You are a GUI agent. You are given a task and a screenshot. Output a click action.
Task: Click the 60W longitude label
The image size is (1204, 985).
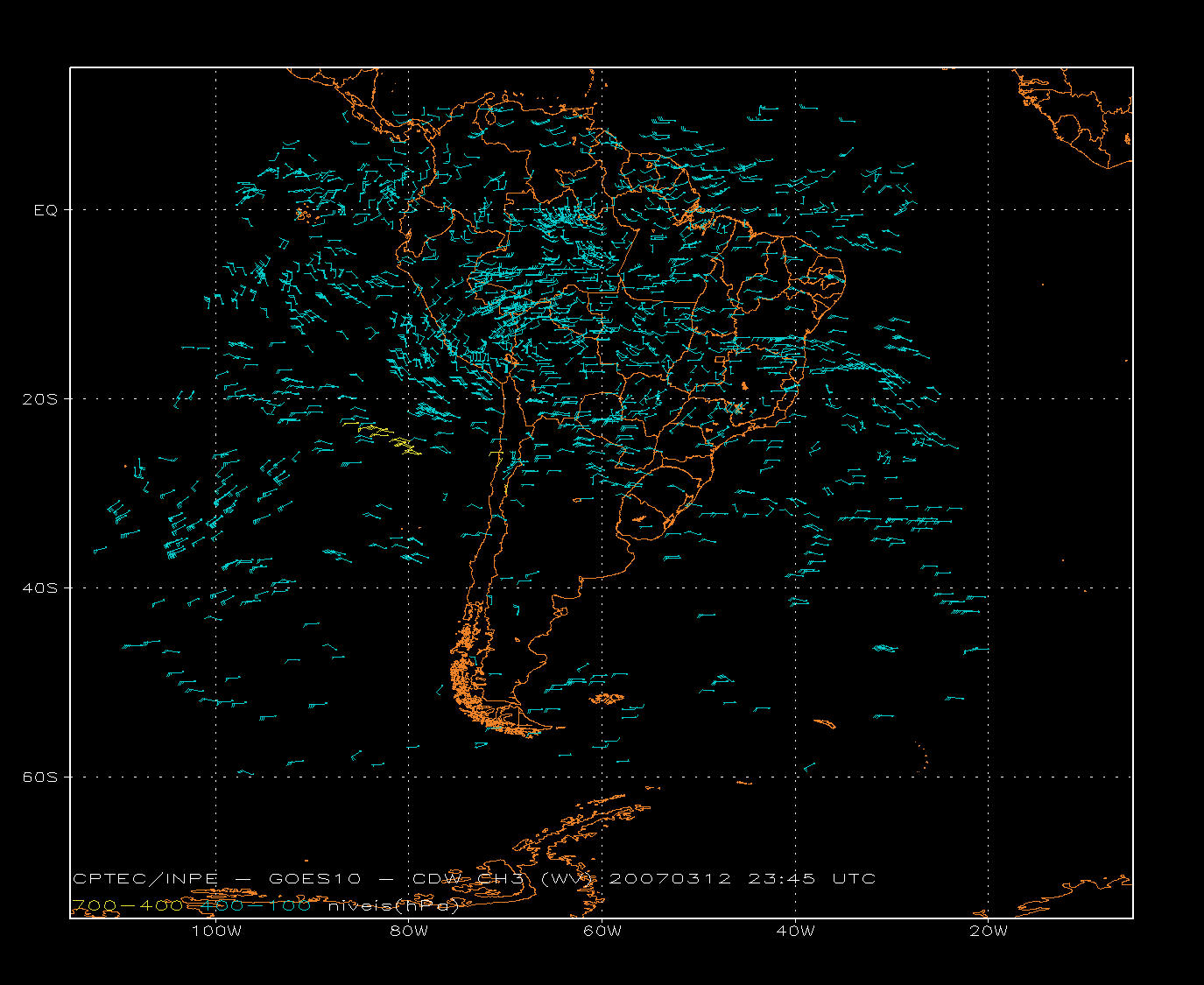coord(602,931)
